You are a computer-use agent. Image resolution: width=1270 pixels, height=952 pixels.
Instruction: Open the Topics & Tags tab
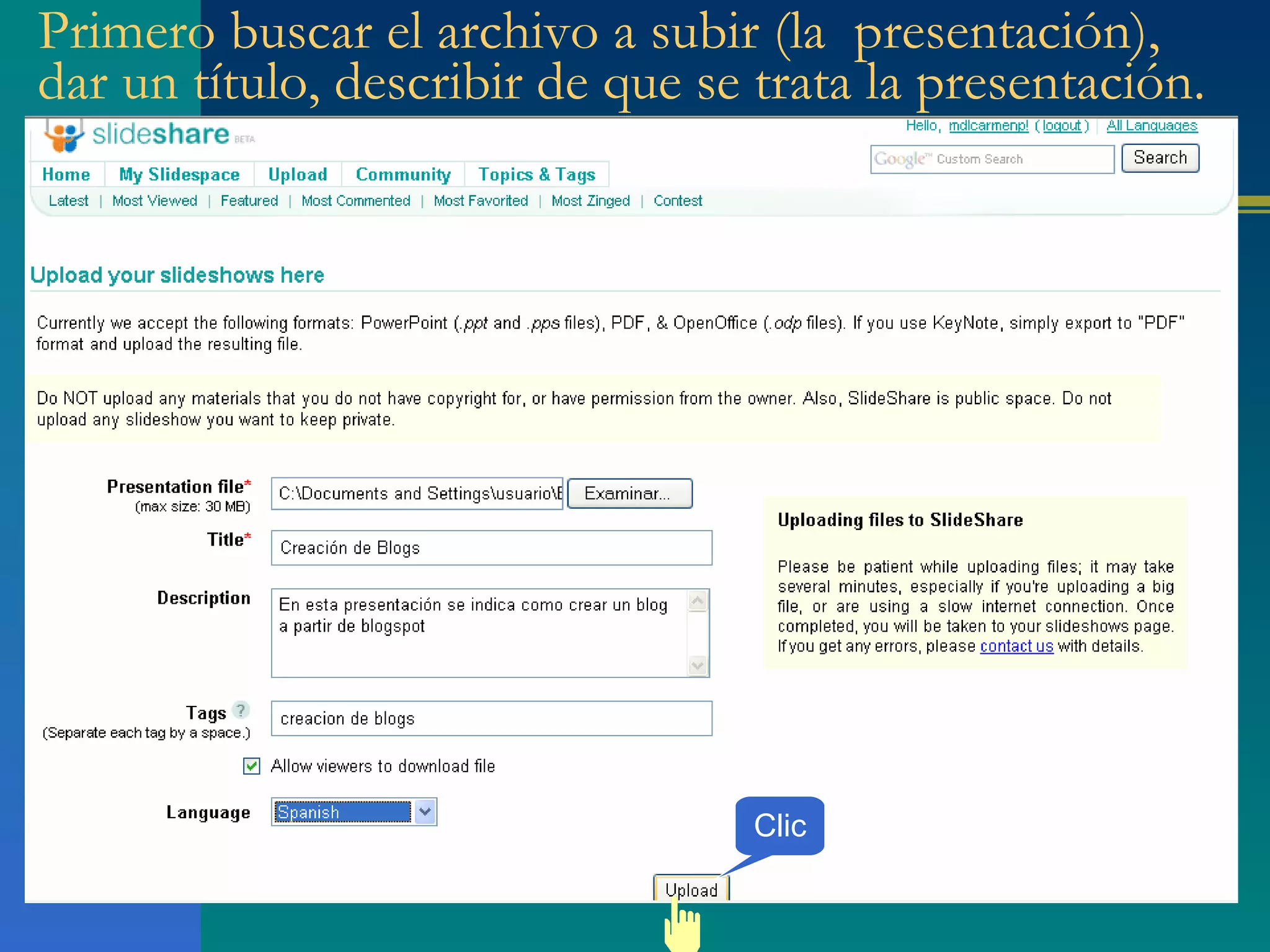tap(536, 175)
